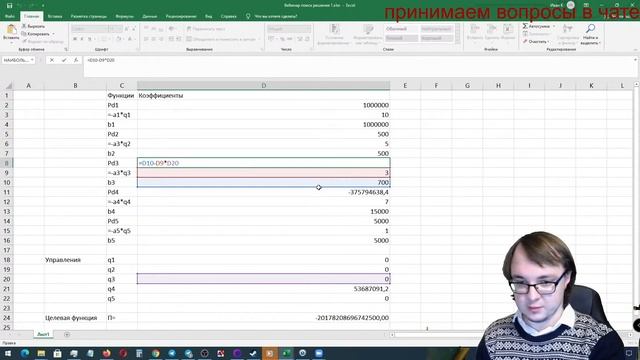Select cell D10 with value 700

click(264, 182)
